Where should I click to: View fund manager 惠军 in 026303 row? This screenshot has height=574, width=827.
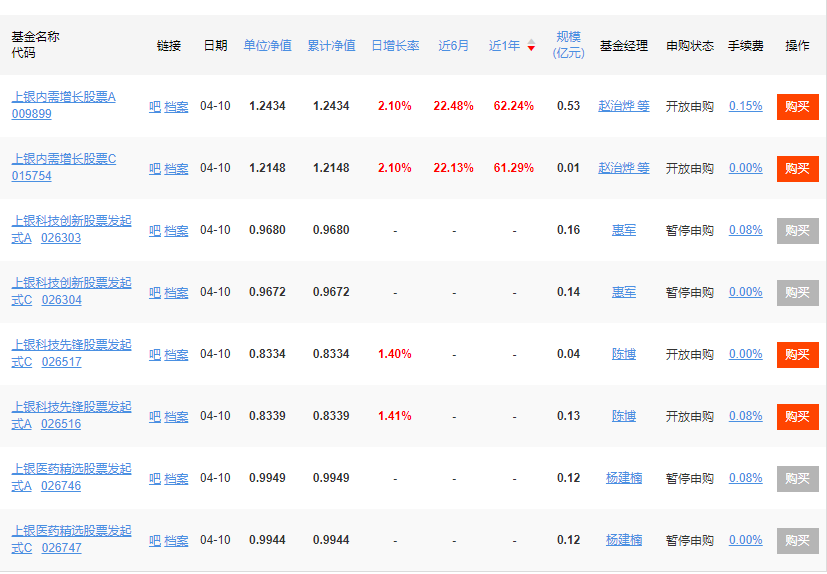623,230
